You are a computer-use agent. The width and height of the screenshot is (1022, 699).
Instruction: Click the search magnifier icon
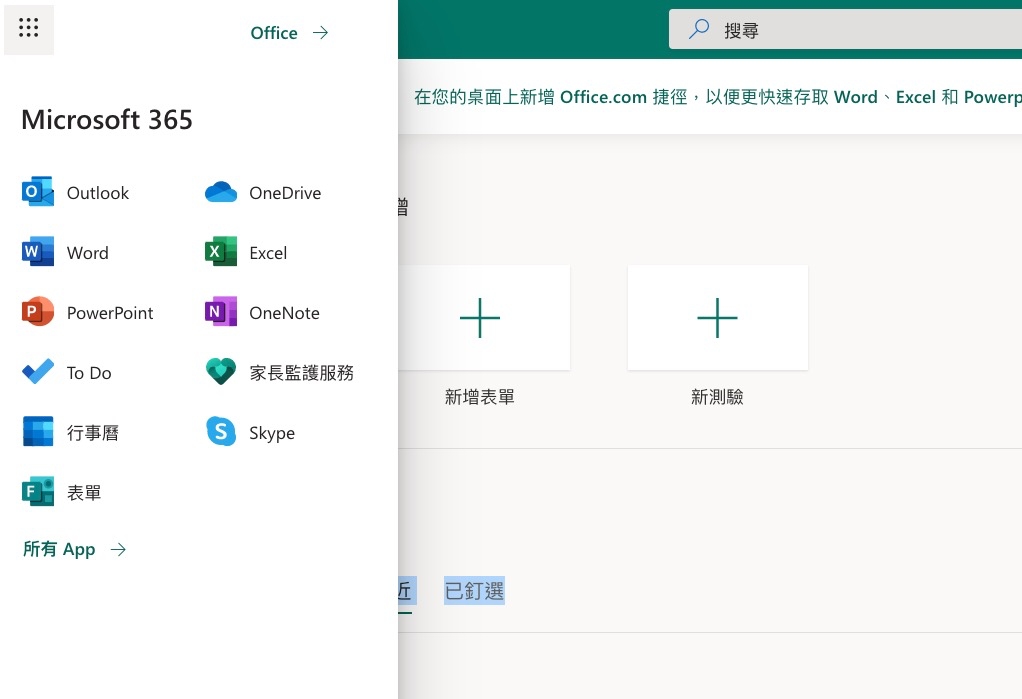pyautogui.click(x=699, y=31)
